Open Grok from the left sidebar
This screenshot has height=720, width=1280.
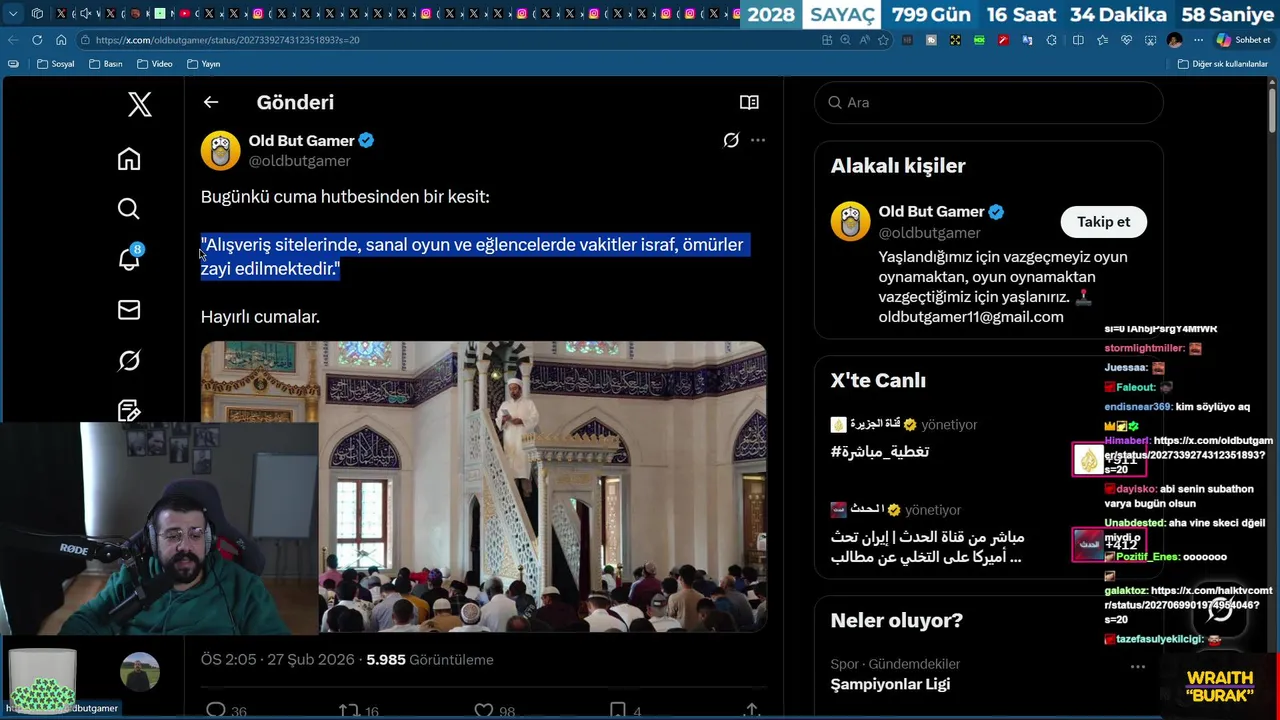click(129, 360)
